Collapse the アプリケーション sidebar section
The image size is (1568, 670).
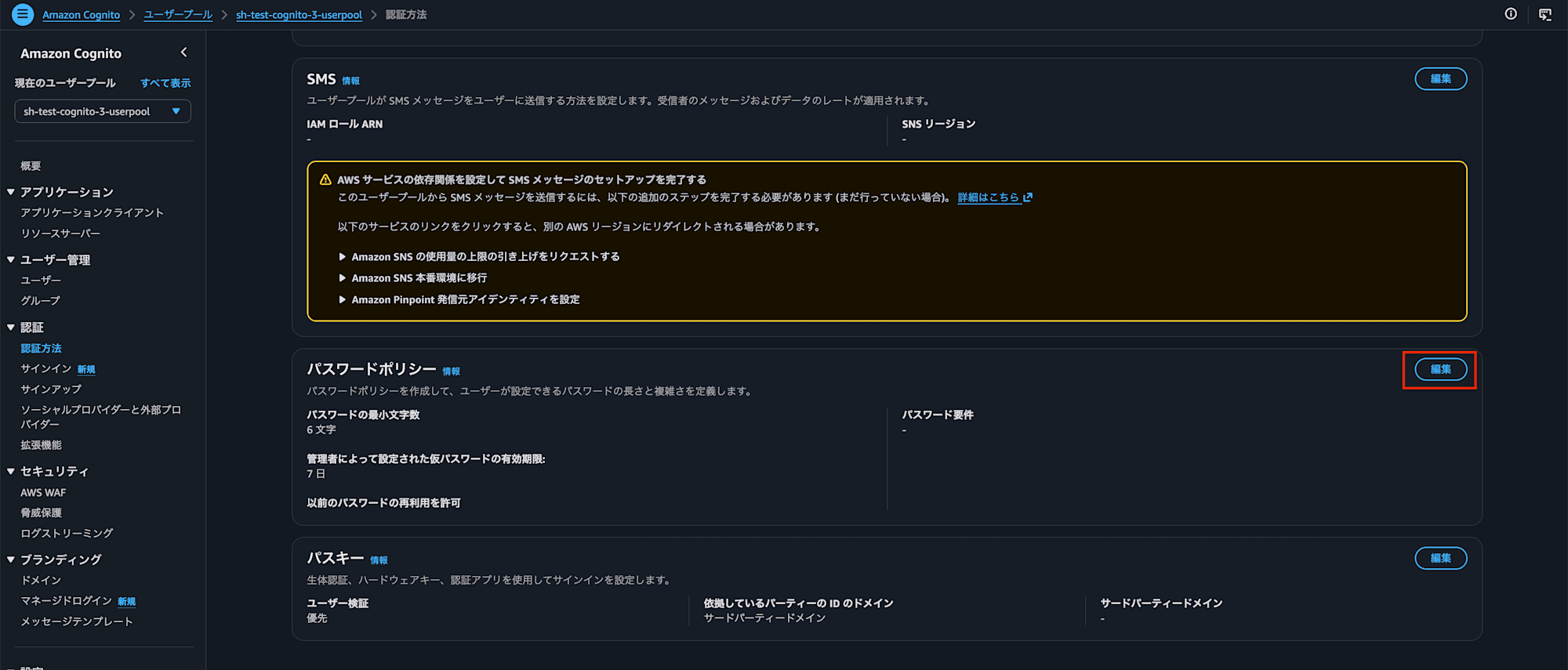point(11,192)
